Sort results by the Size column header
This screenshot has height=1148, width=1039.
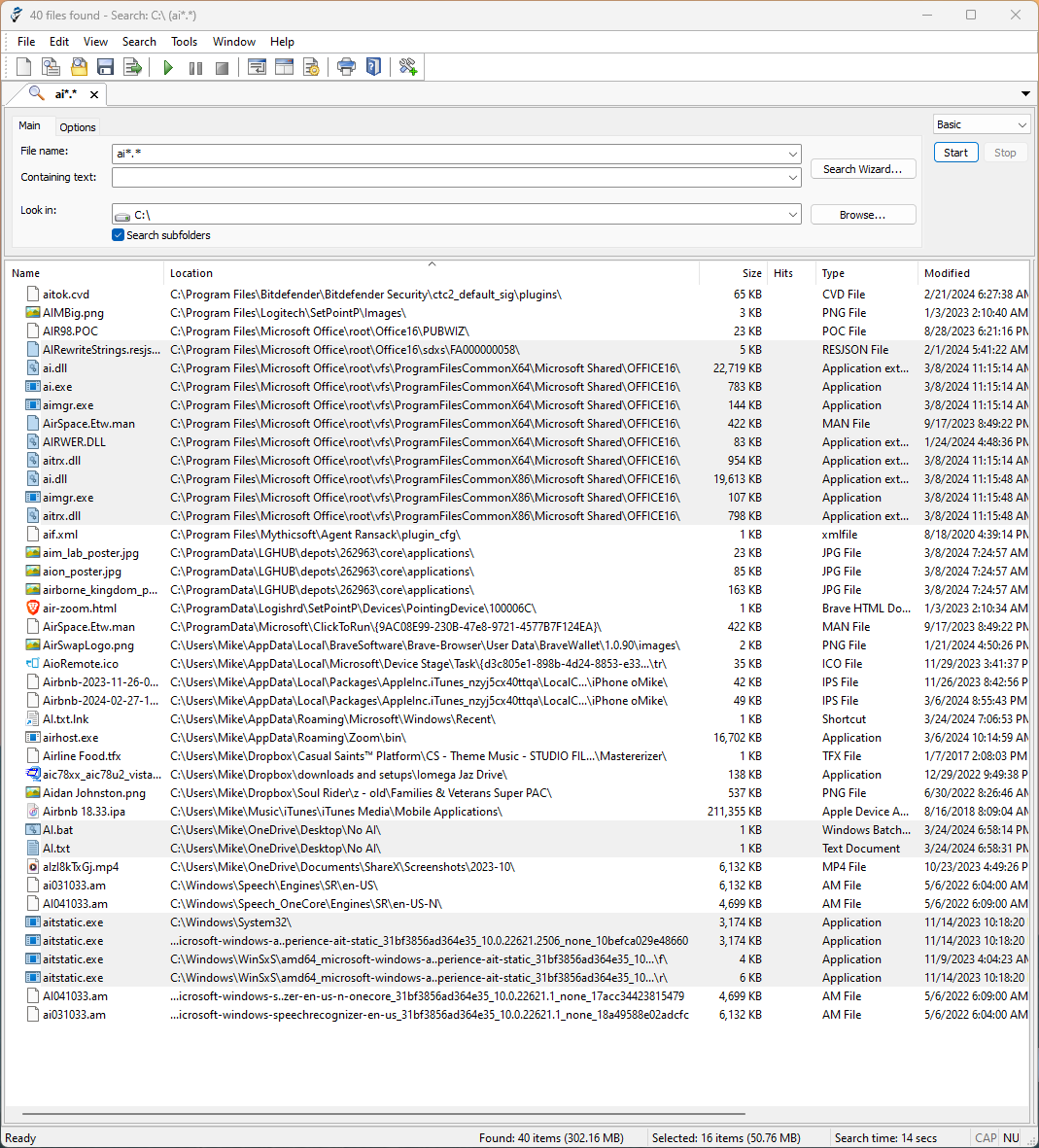751,273
